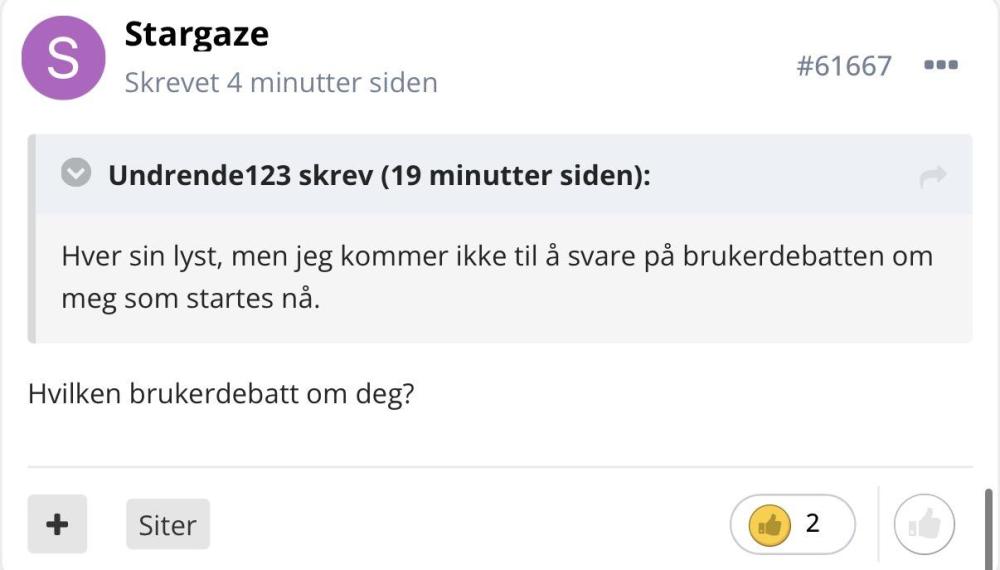Click the reply text "Hvilken brukerdebatt om deg?"

(221, 393)
